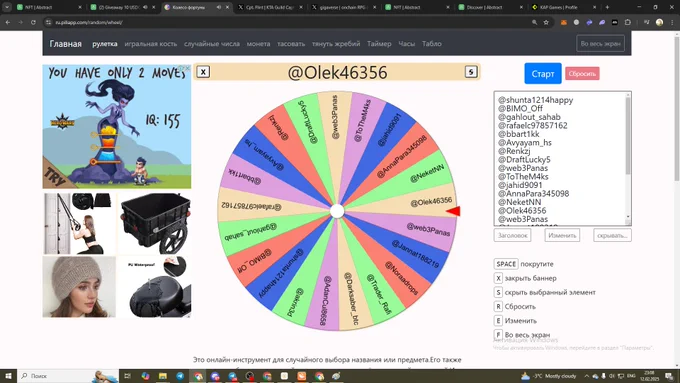Click the S key hint скрыть элемент

498,292
